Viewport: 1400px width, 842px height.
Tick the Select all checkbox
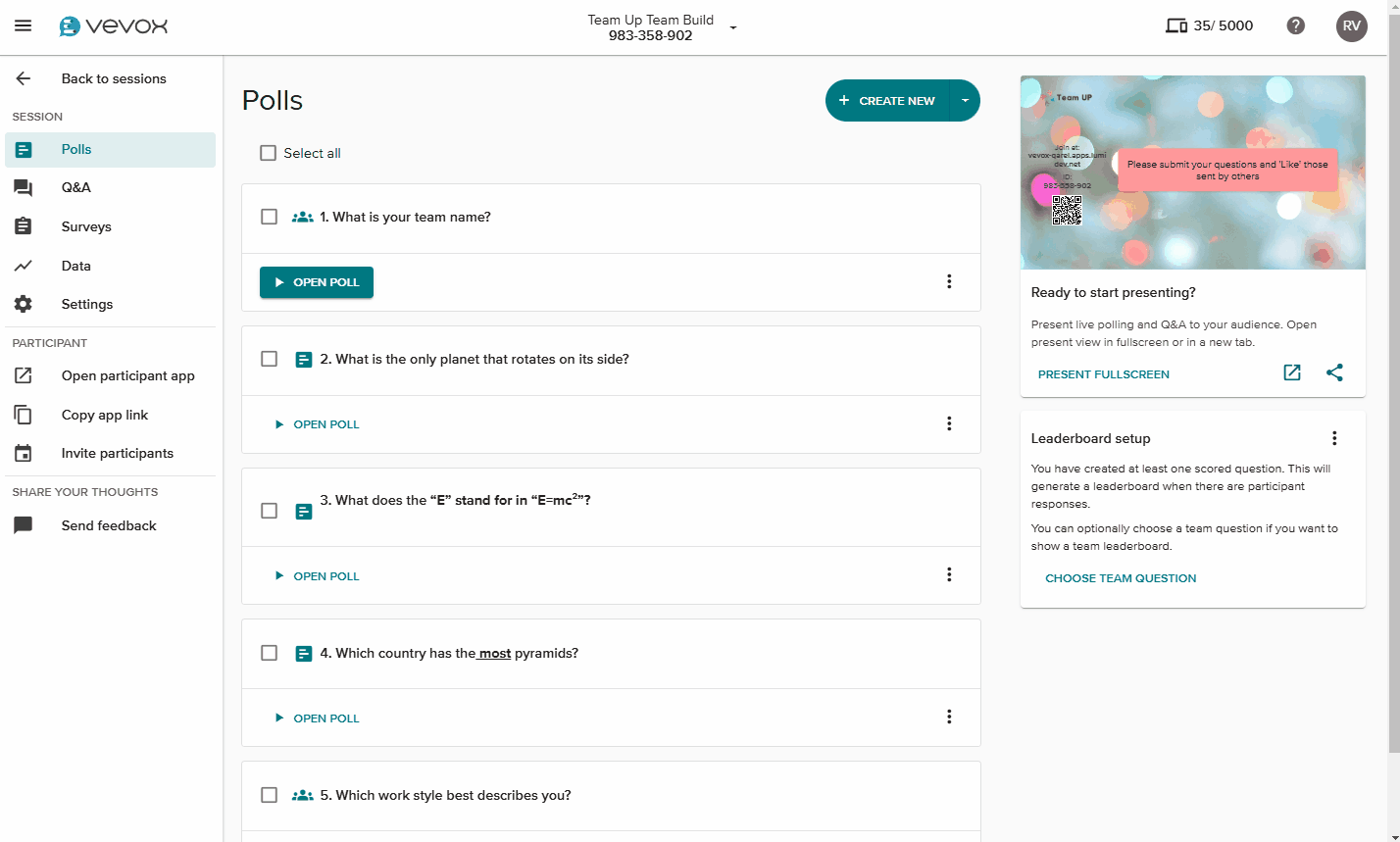click(268, 153)
